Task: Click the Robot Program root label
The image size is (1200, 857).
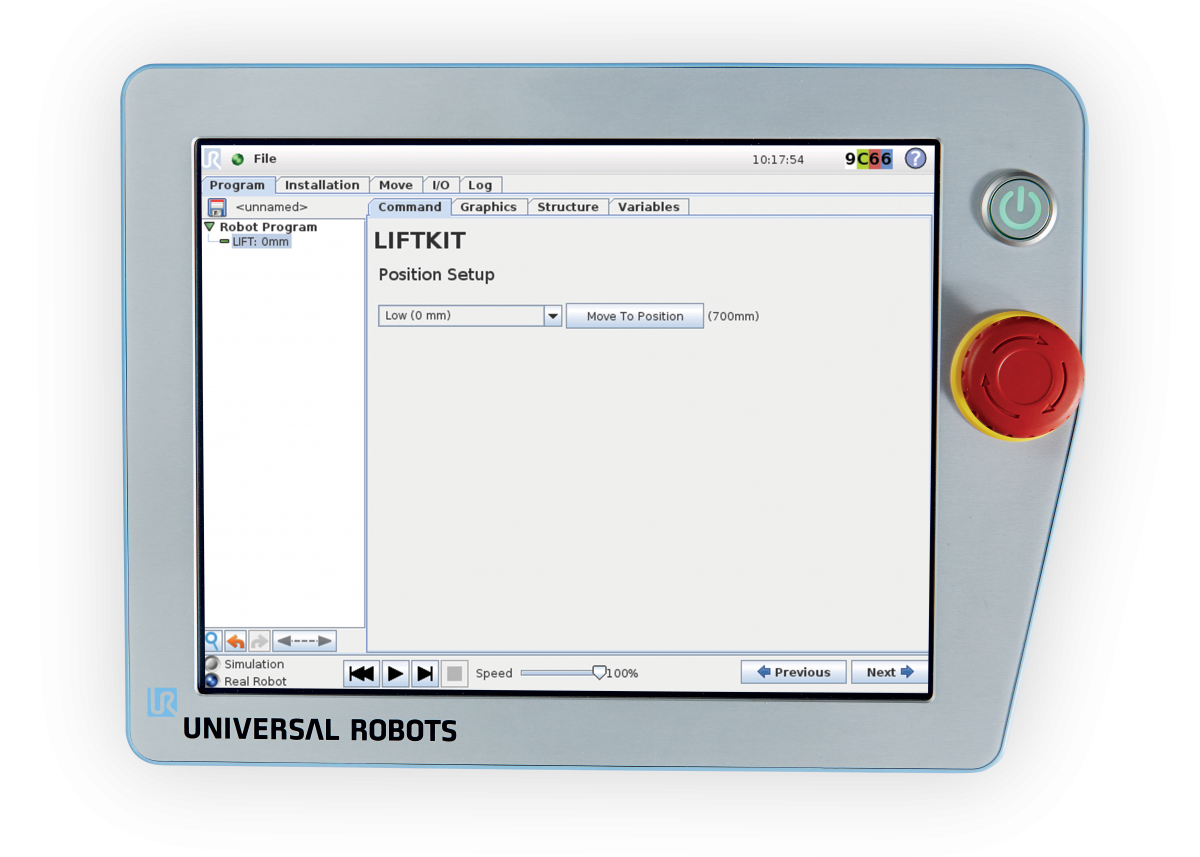Action: tap(269, 227)
